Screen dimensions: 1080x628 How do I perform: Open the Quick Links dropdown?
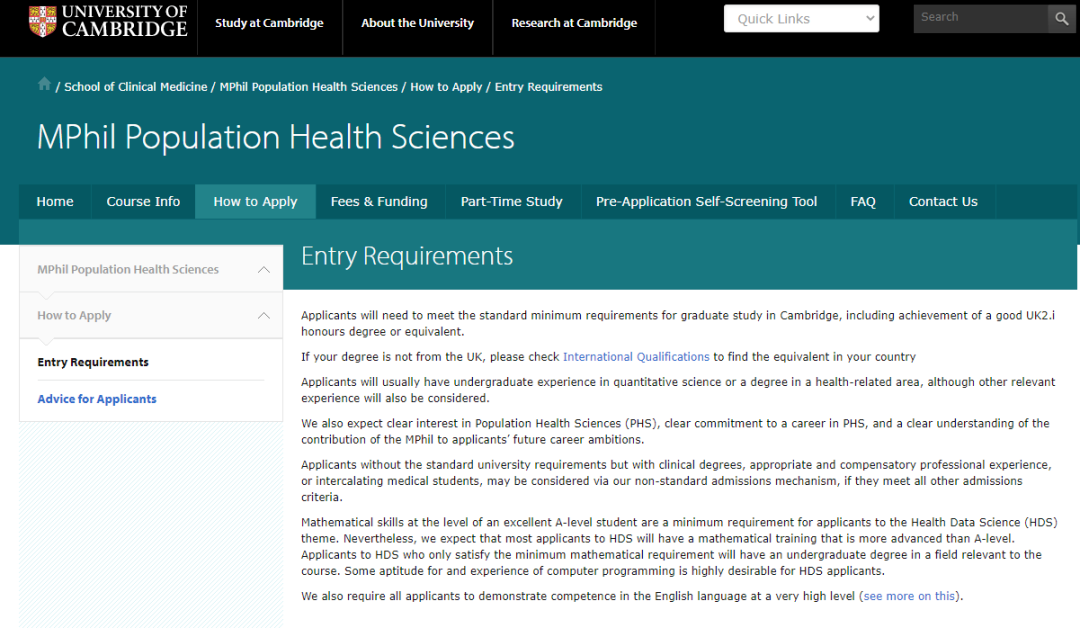tap(801, 19)
